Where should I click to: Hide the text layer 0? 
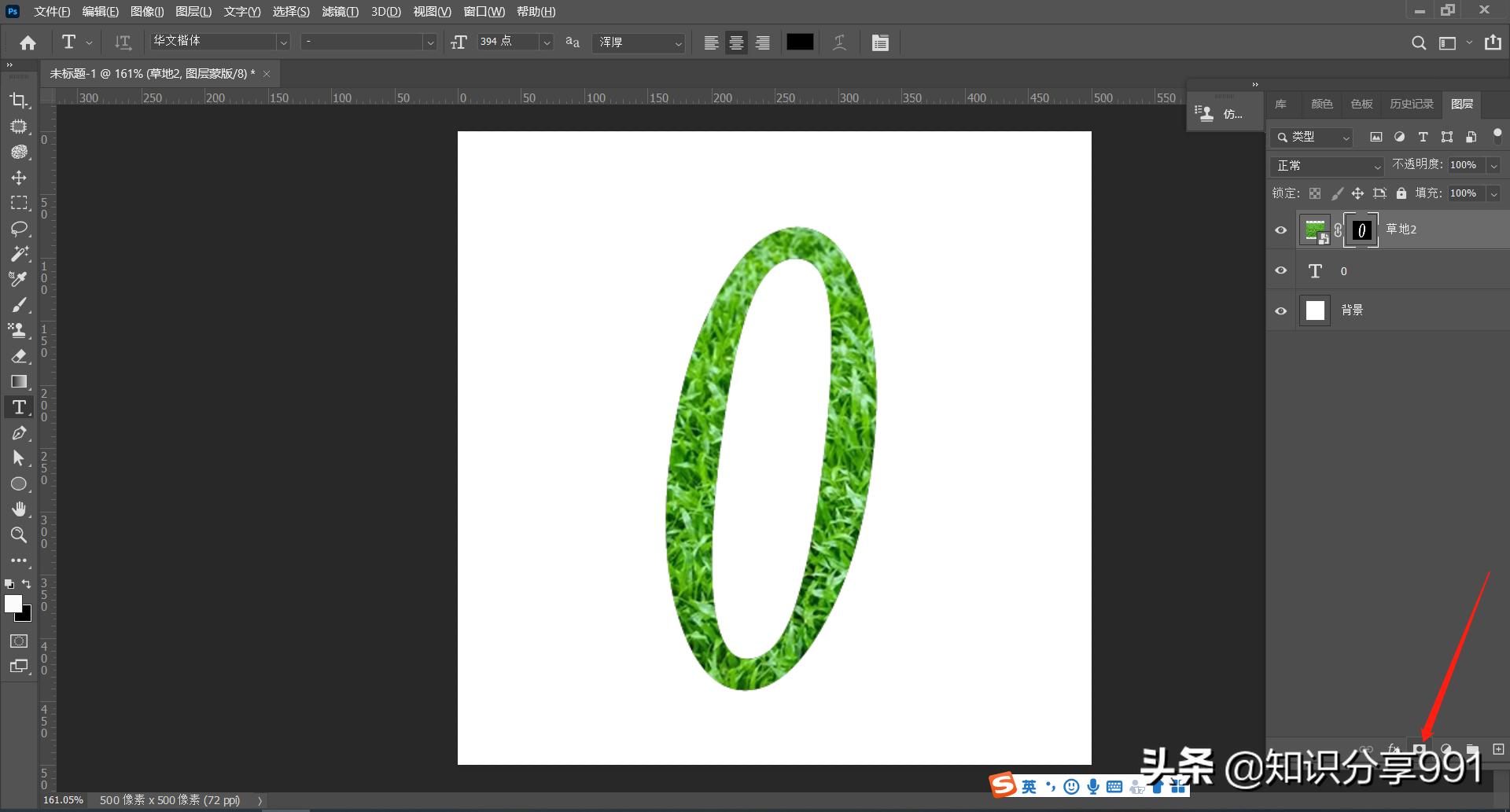[1280, 270]
